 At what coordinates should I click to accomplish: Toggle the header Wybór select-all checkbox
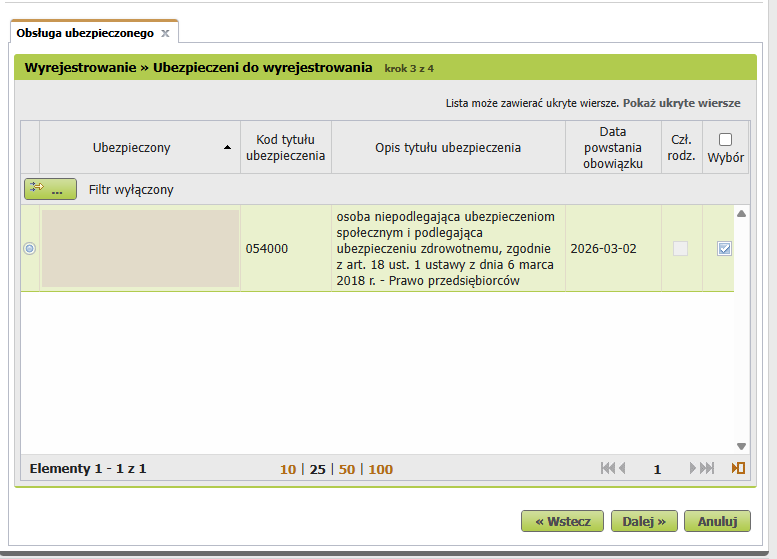tap(725, 139)
